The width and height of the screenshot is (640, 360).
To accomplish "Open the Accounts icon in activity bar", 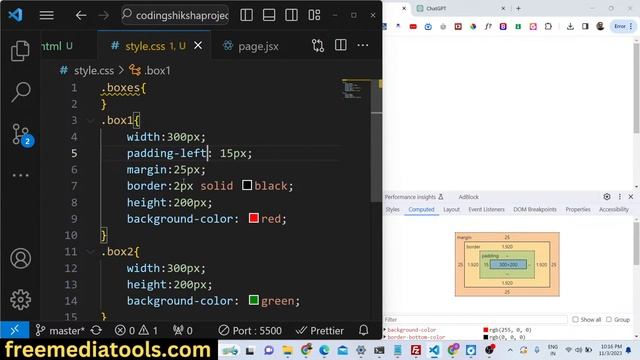I will click(20, 258).
